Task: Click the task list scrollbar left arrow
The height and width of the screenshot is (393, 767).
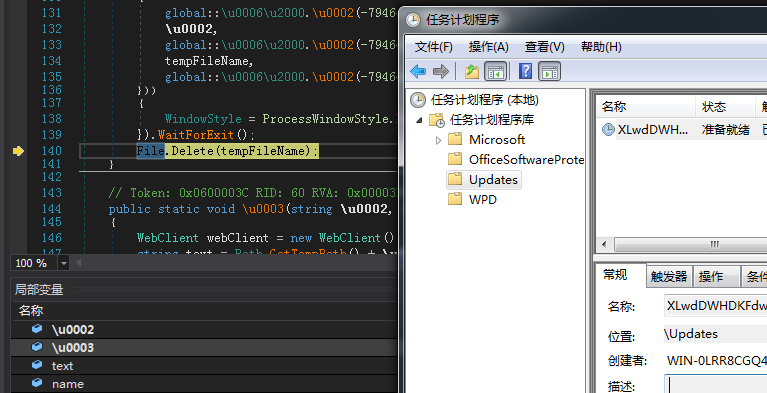Action: 605,243
